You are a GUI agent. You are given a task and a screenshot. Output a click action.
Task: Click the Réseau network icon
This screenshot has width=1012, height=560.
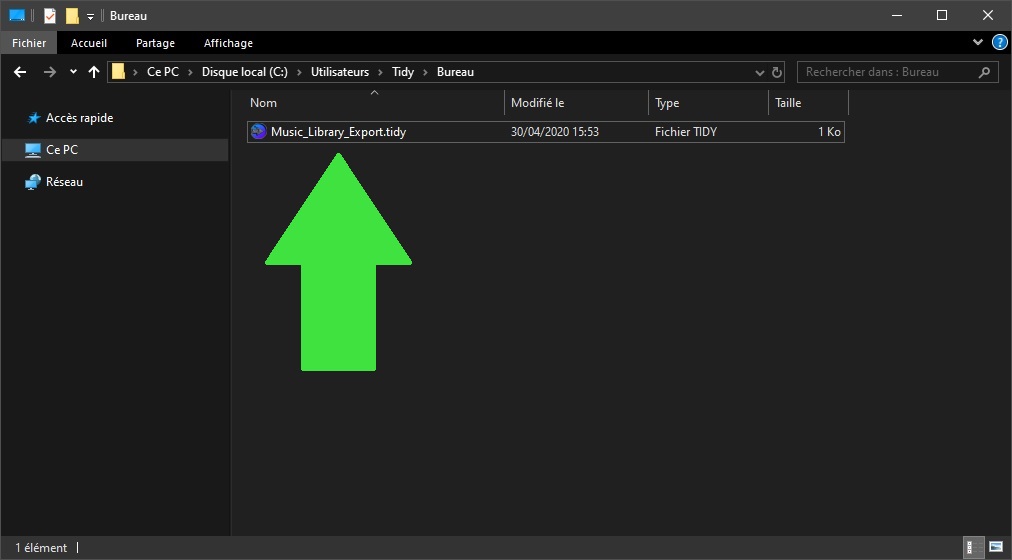point(32,182)
